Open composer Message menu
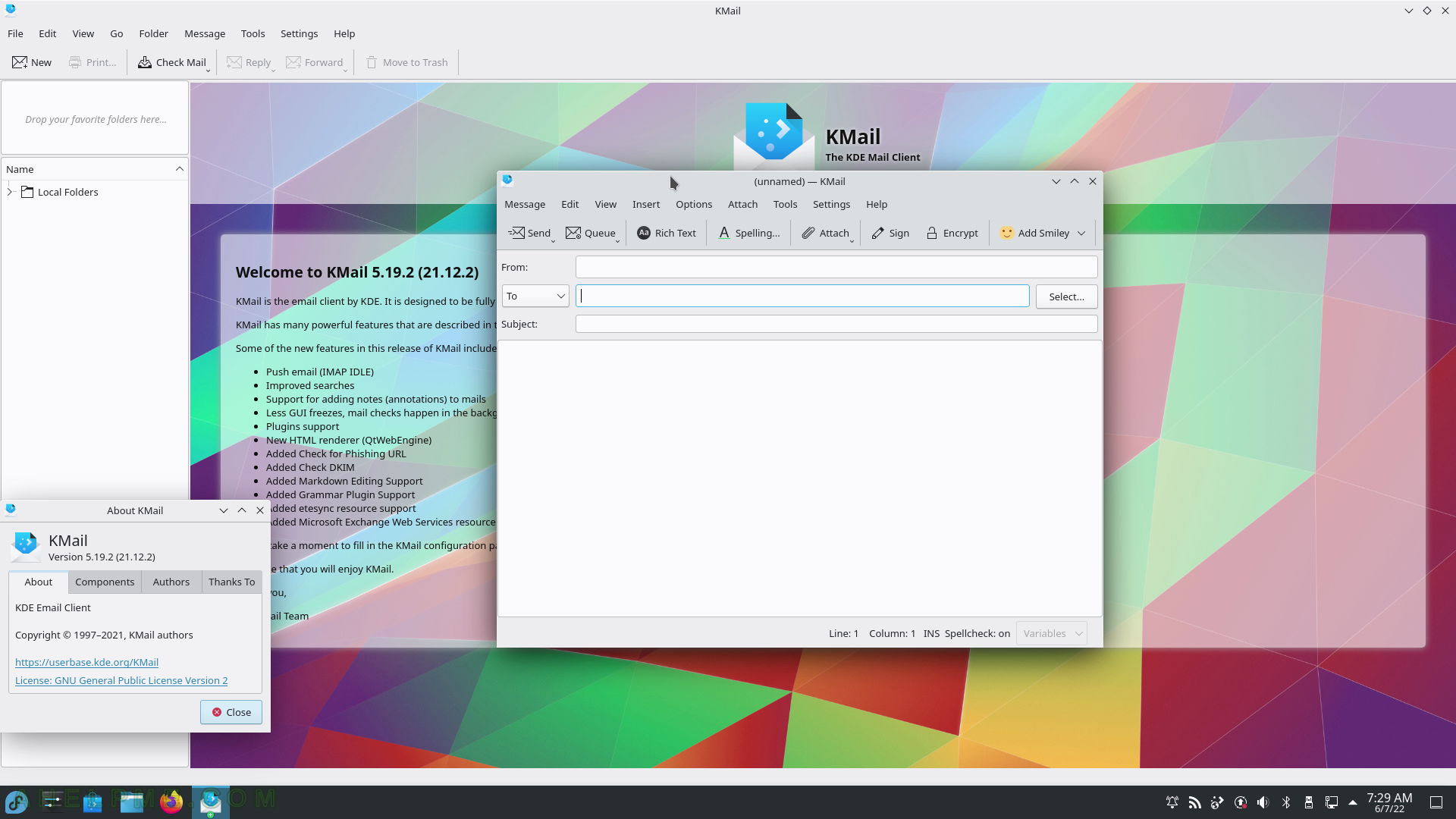The image size is (1456, 819). [525, 204]
